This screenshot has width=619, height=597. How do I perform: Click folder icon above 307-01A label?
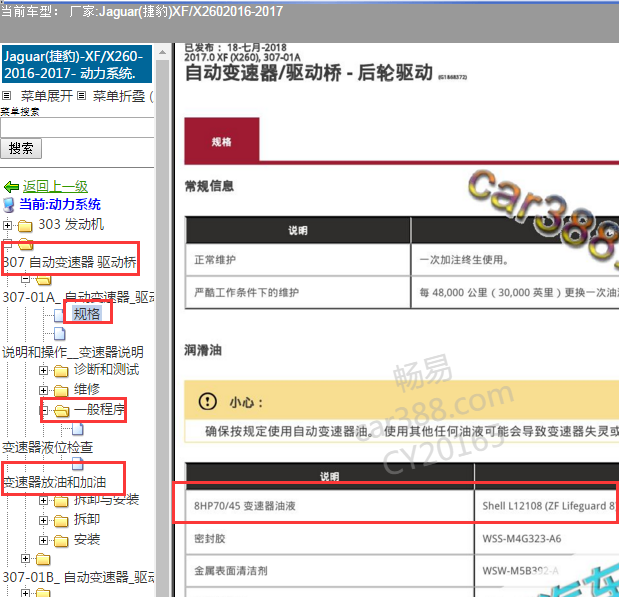coord(43,280)
